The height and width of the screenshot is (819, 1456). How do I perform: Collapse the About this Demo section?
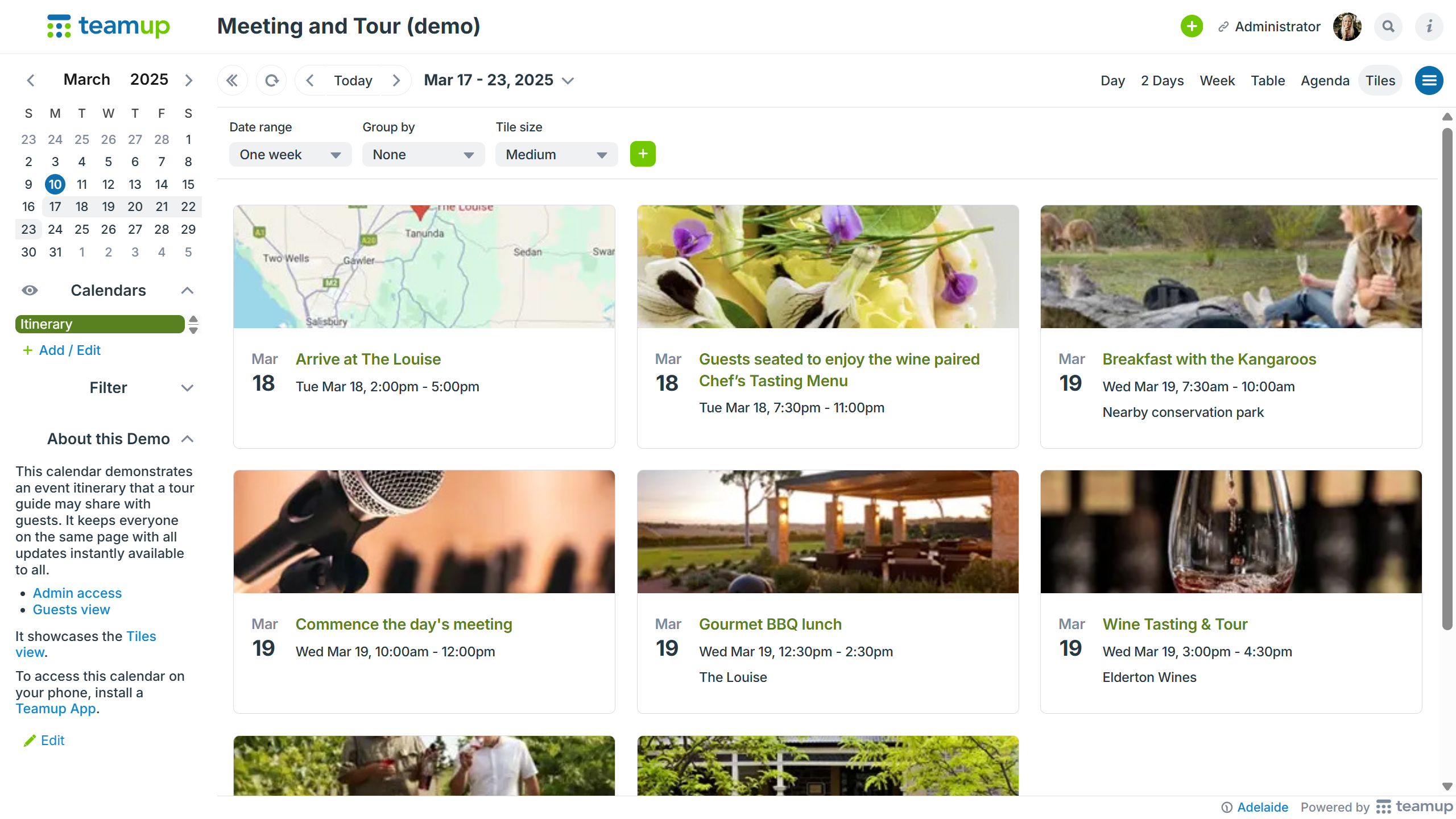[188, 439]
